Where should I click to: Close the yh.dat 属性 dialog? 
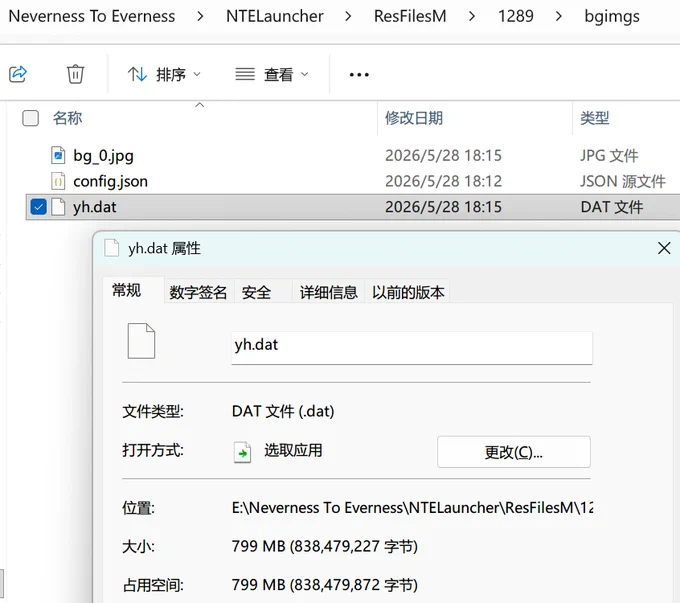[664, 249]
